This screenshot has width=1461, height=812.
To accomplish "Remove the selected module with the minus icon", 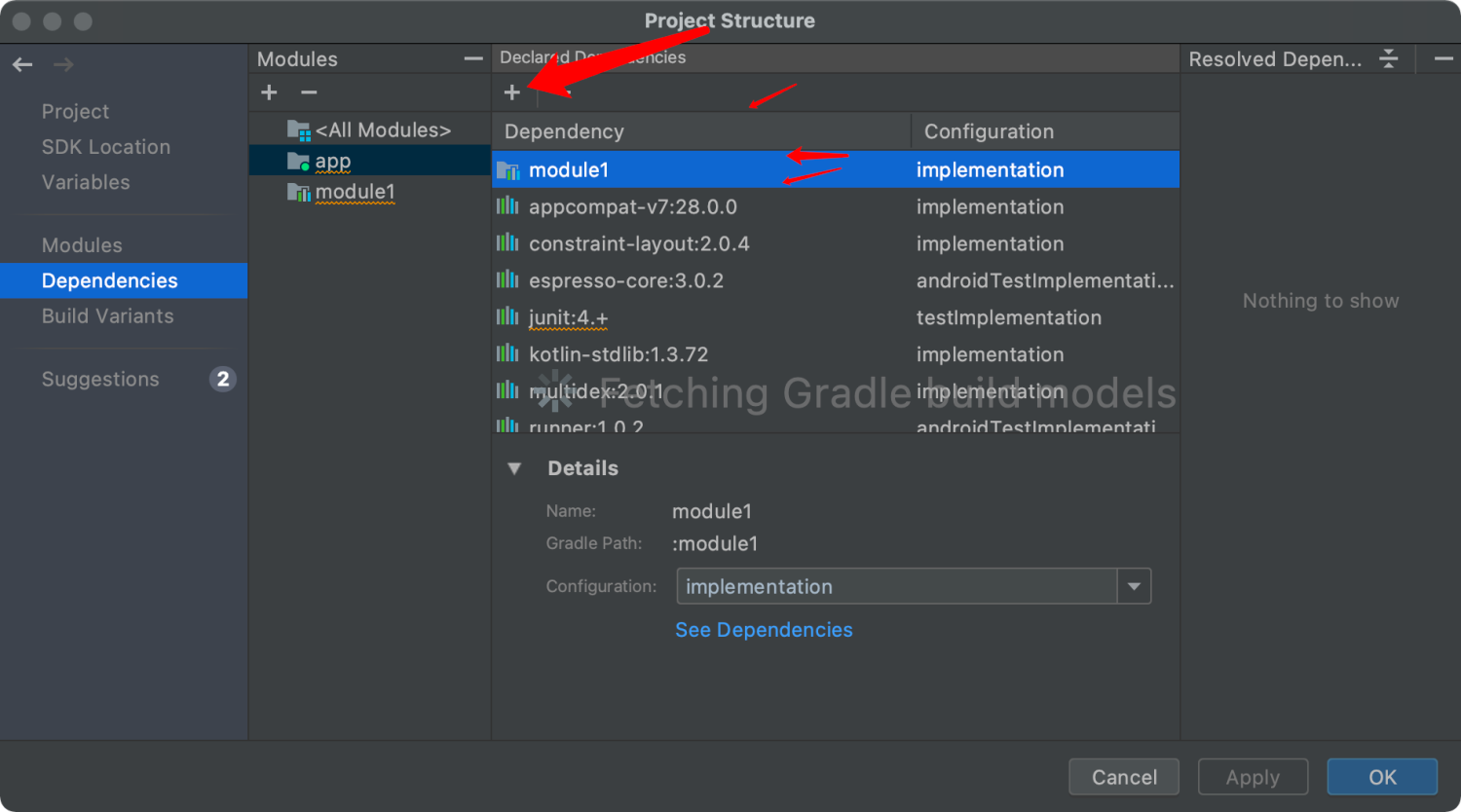I will click(x=309, y=92).
